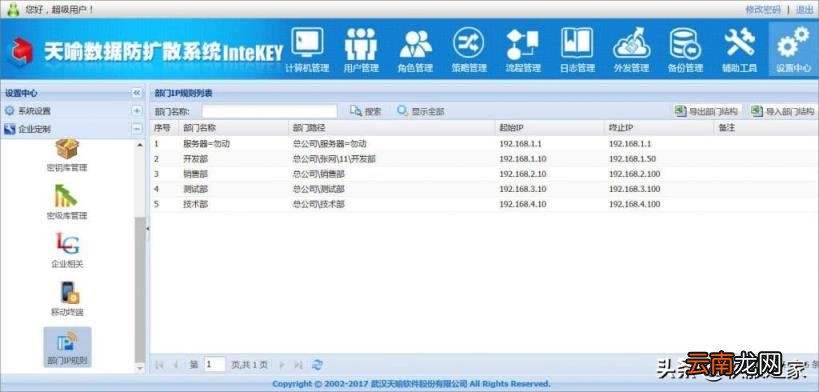This screenshot has width=819, height=392.
Task: Click the sidebar splitter collapse arrow
Action: (x=147, y=228)
